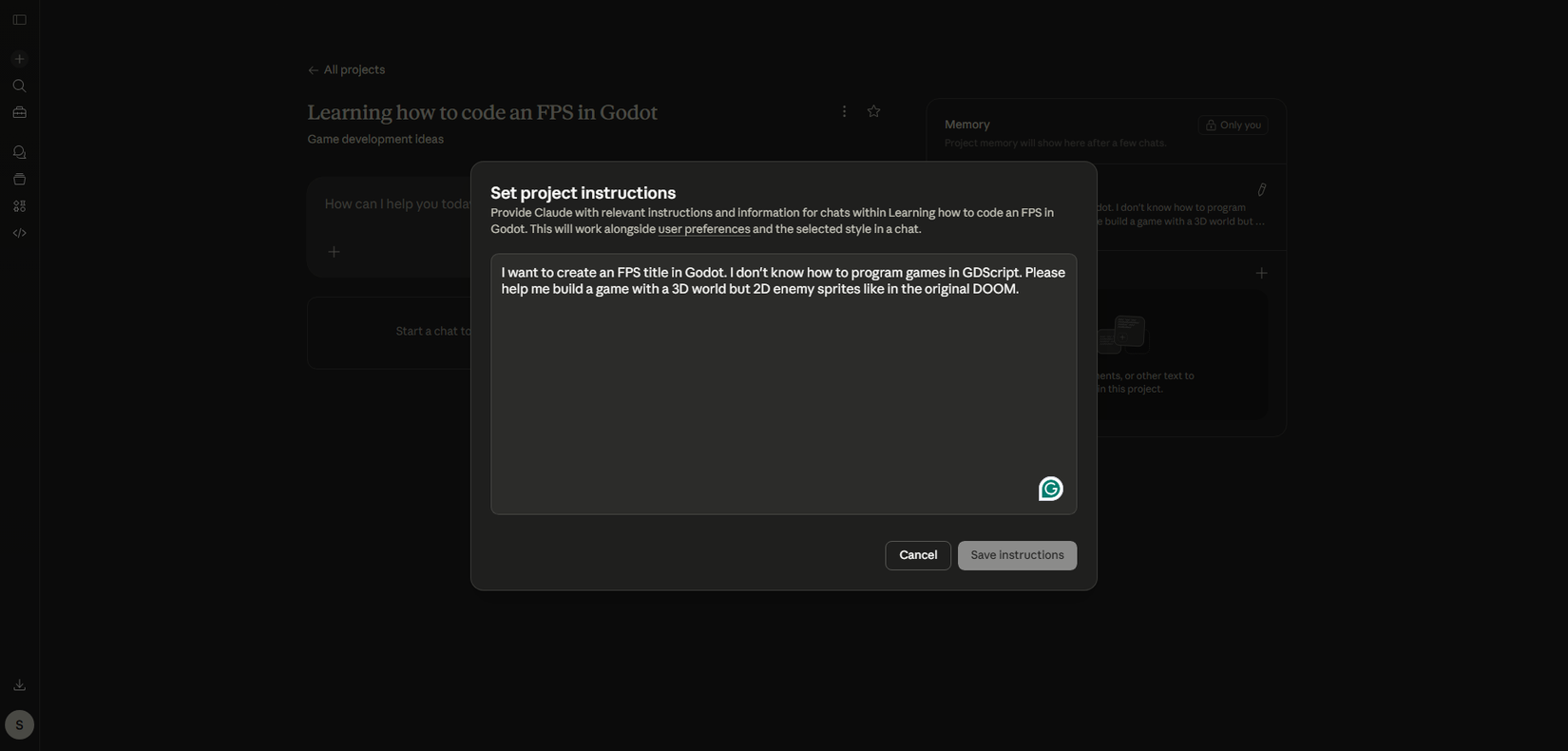This screenshot has width=1568, height=751.
Task: Open Chats icon in sidebar
Action: coord(19,152)
